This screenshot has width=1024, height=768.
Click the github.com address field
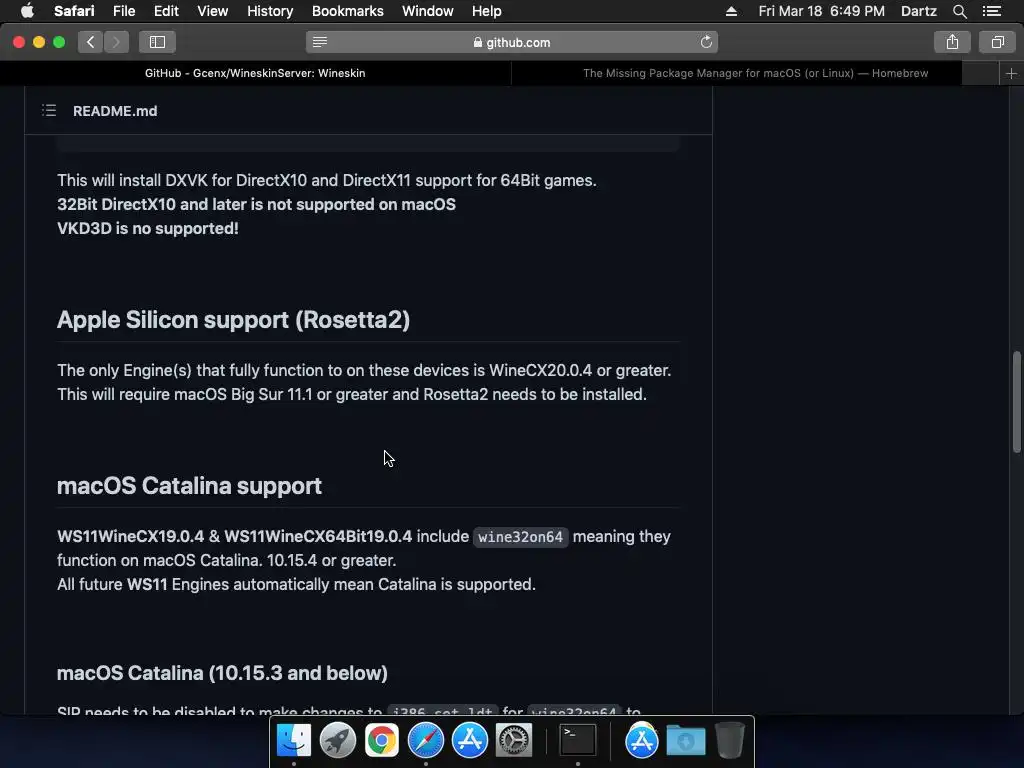click(x=511, y=42)
